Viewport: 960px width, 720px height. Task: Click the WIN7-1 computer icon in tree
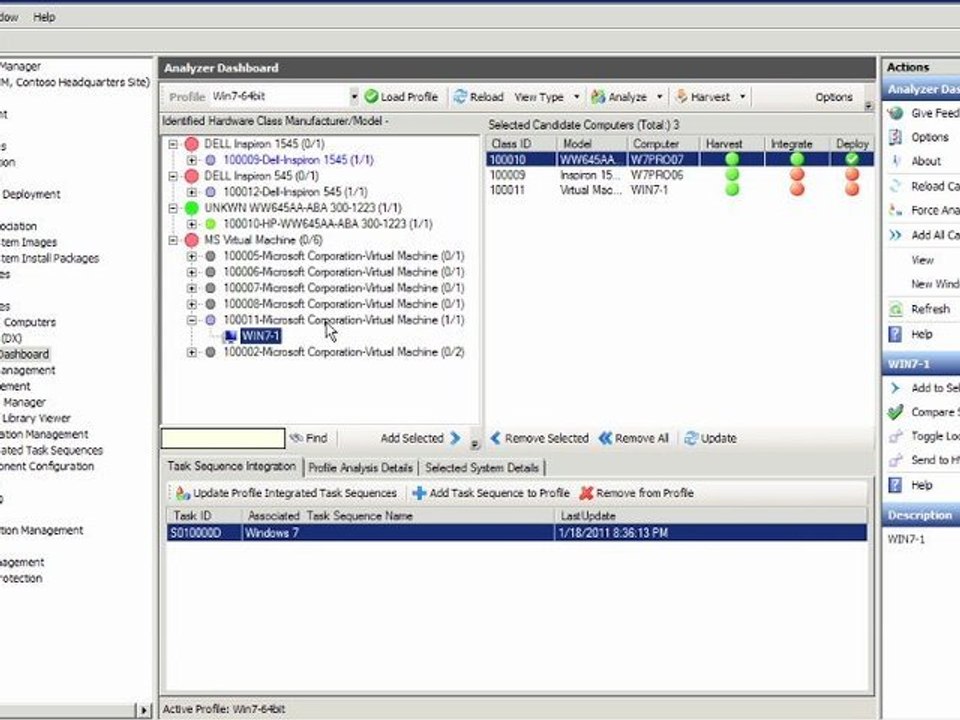[x=230, y=336]
